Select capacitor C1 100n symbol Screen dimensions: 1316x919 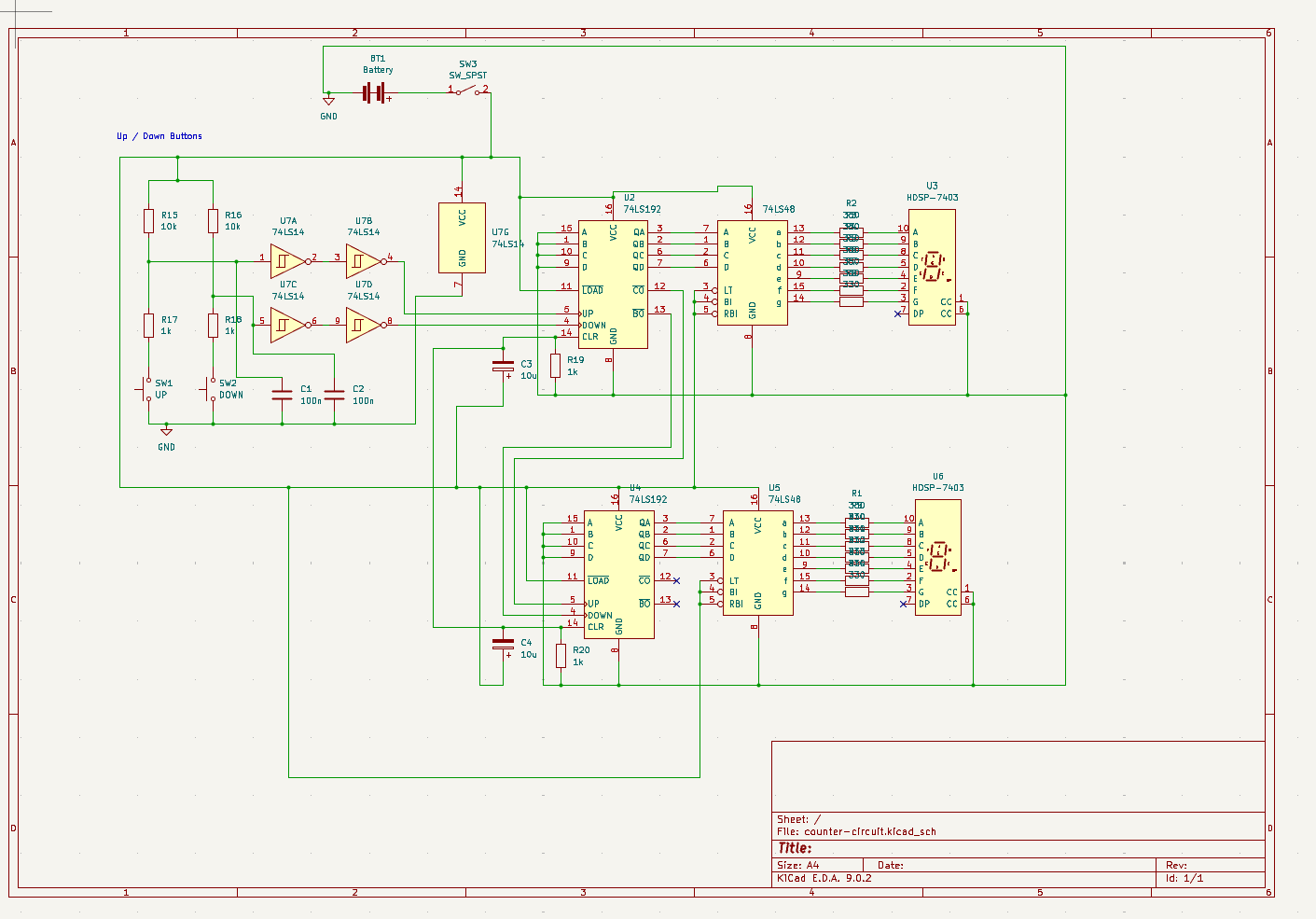click(282, 395)
